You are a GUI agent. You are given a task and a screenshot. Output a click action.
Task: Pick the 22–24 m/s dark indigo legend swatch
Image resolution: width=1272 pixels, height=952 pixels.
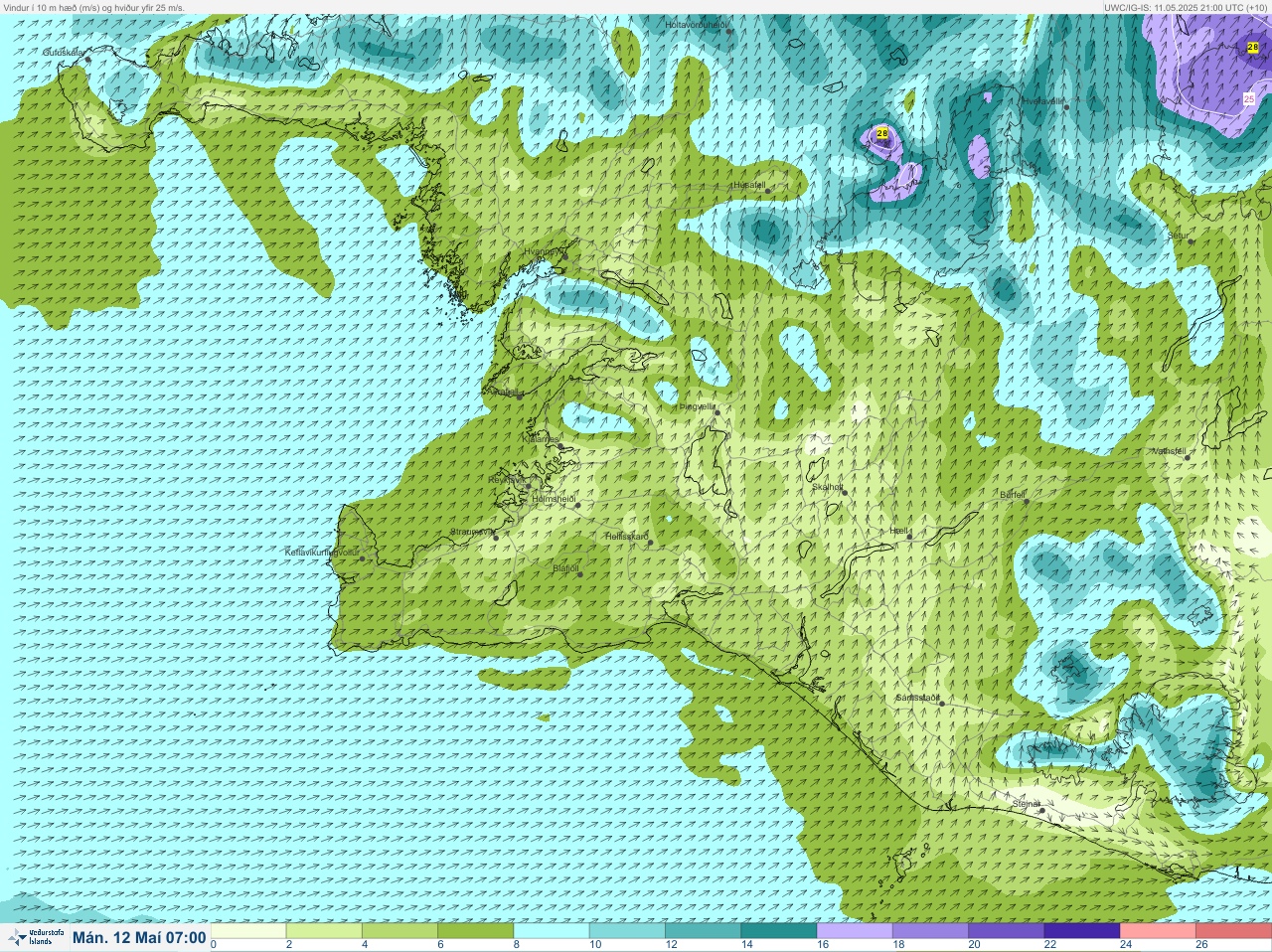[1081, 931]
